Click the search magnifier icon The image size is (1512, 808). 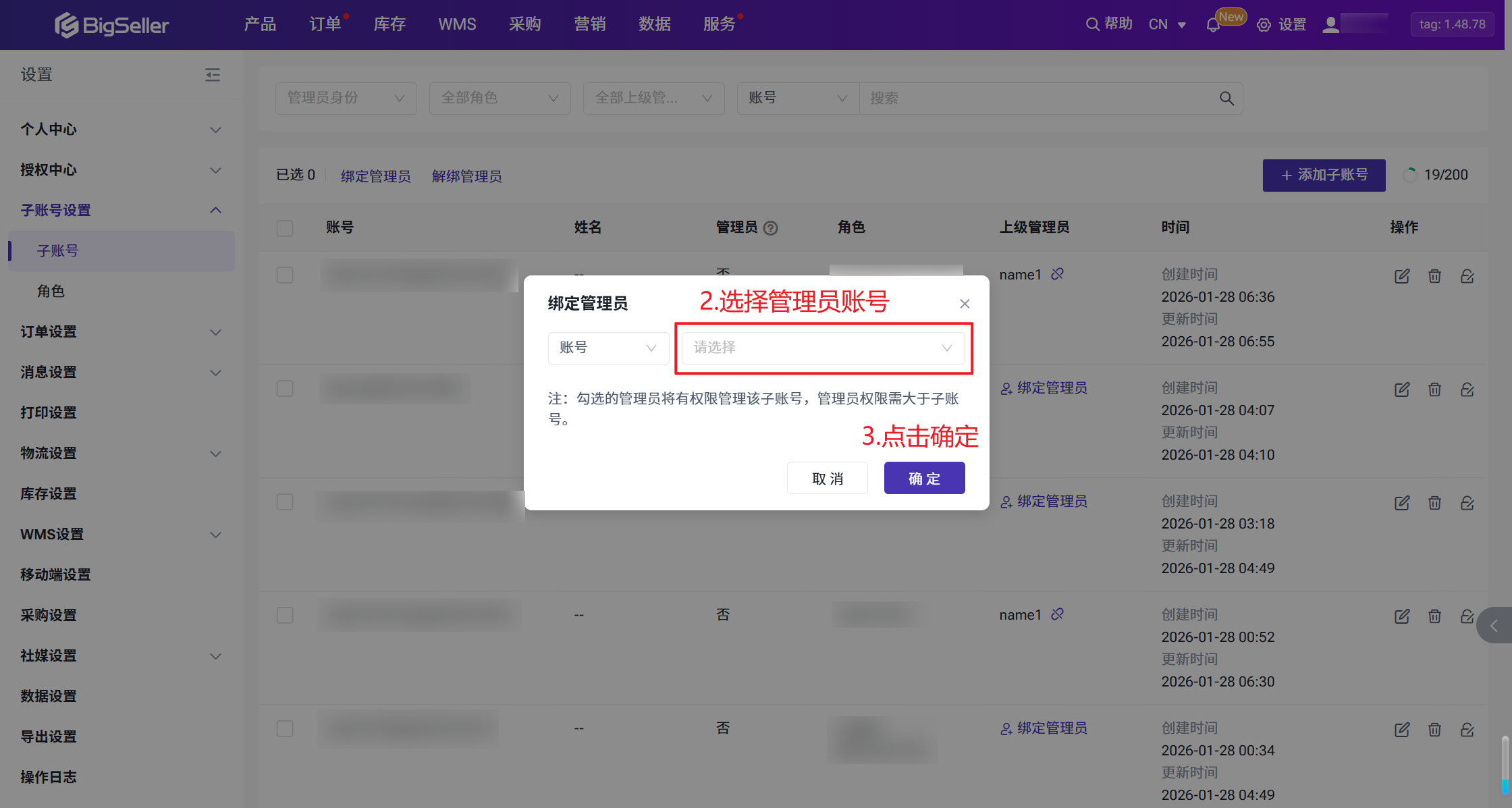(1226, 99)
